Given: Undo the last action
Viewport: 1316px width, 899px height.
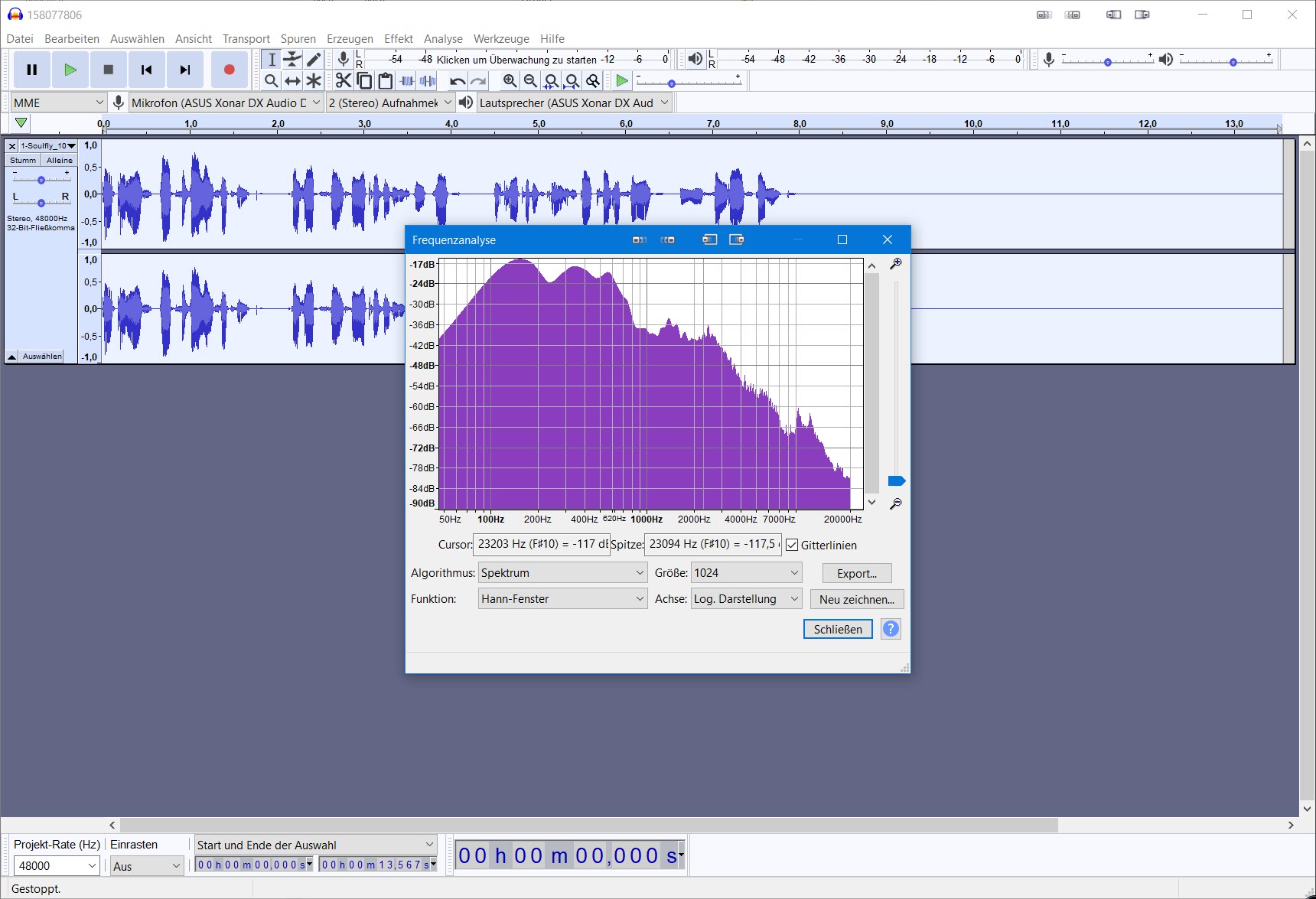Looking at the screenshot, I should 458,80.
